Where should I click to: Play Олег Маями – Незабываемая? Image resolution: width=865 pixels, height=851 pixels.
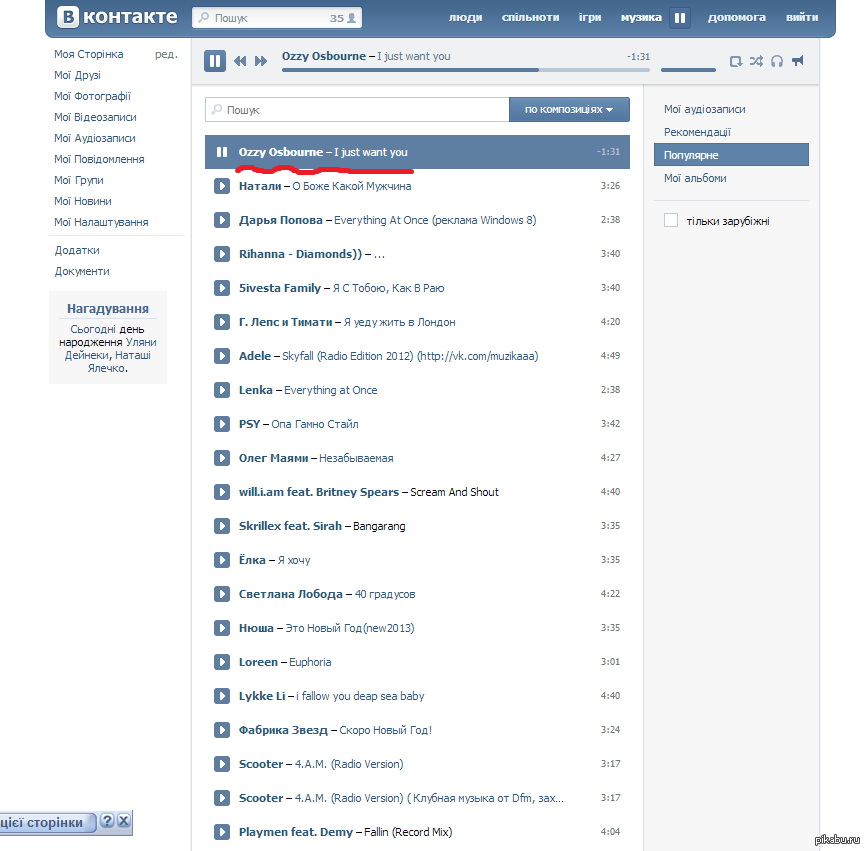click(222, 458)
